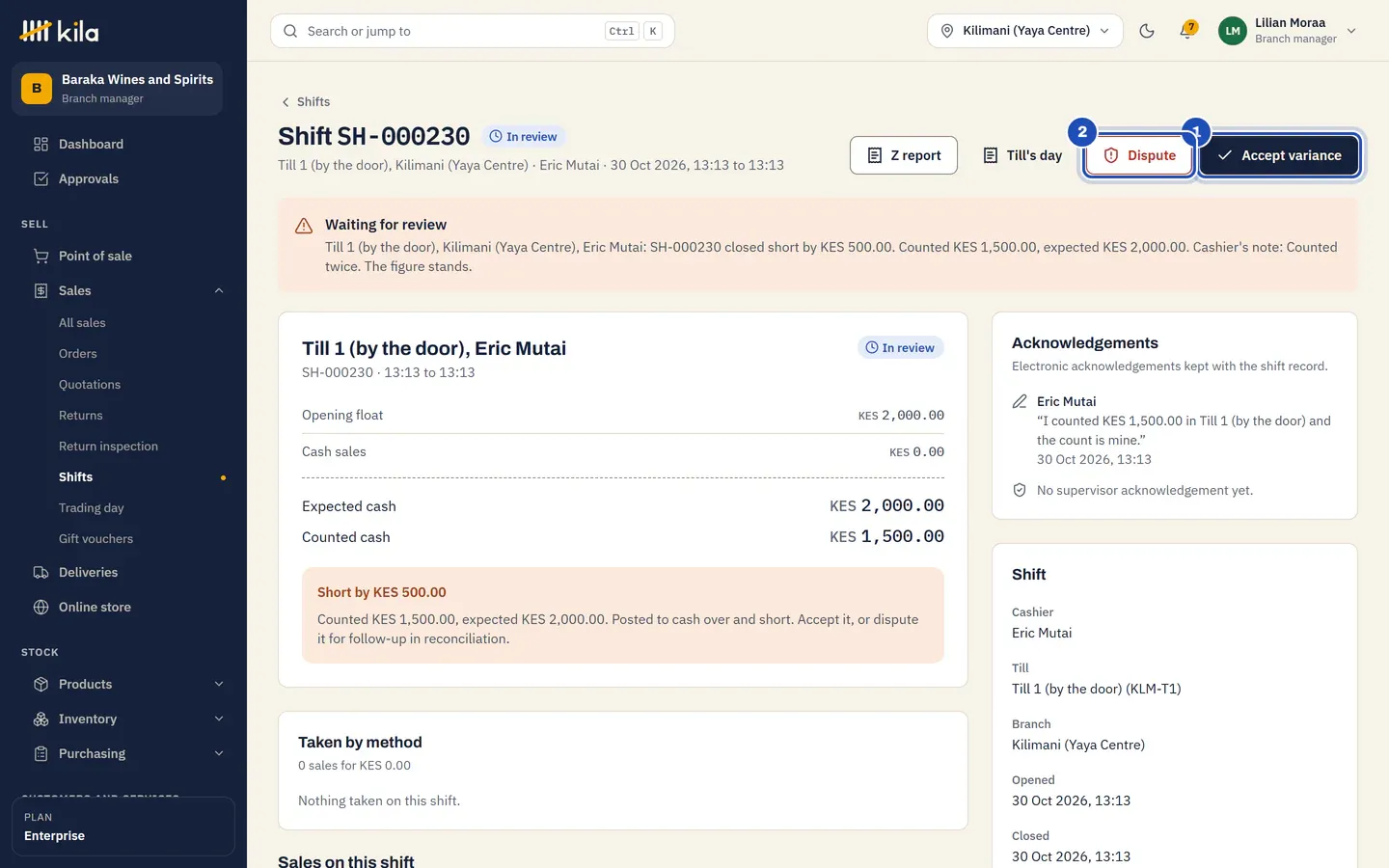Open Quotations page
1389x868 pixels.
point(90,385)
